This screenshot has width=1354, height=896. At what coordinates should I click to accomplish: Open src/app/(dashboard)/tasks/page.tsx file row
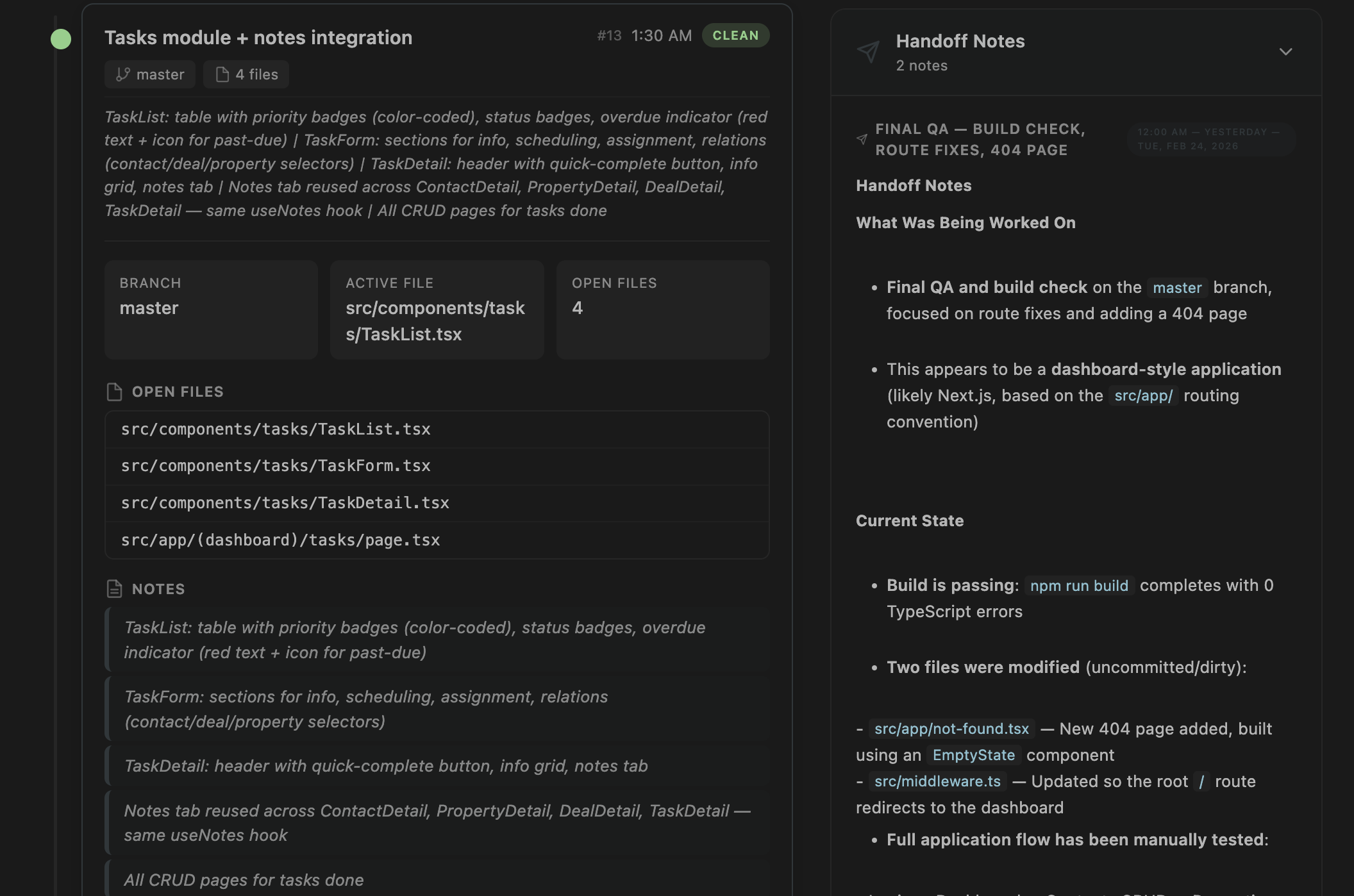pyautogui.click(x=280, y=540)
